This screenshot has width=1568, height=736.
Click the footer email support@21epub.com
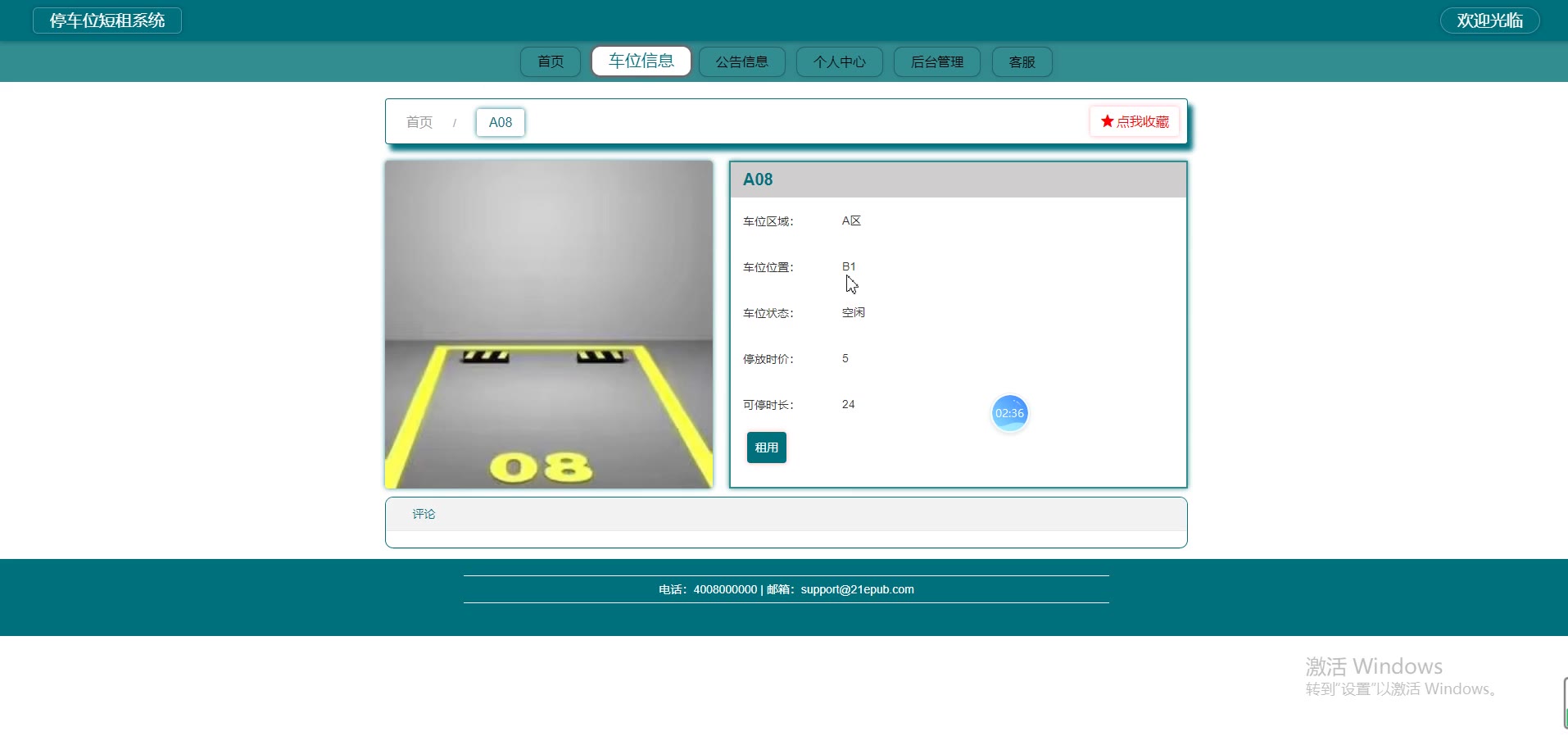coord(858,589)
